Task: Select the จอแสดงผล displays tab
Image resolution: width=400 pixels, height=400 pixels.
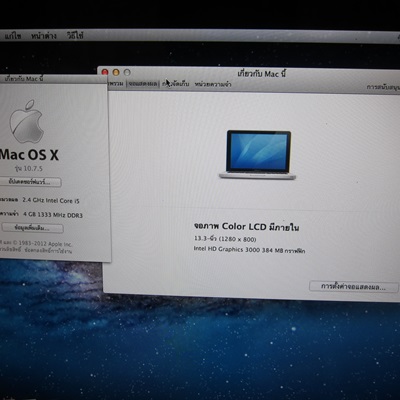Action: click(x=143, y=84)
